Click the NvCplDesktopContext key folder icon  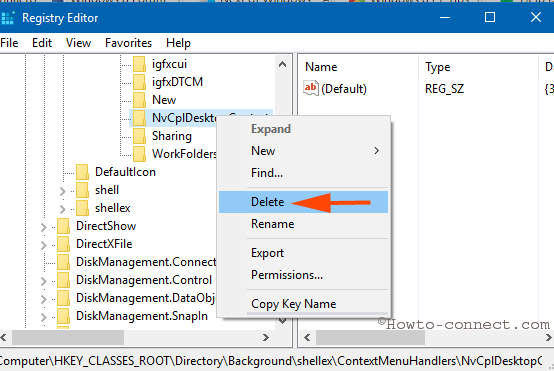pyautogui.click(x=139, y=118)
